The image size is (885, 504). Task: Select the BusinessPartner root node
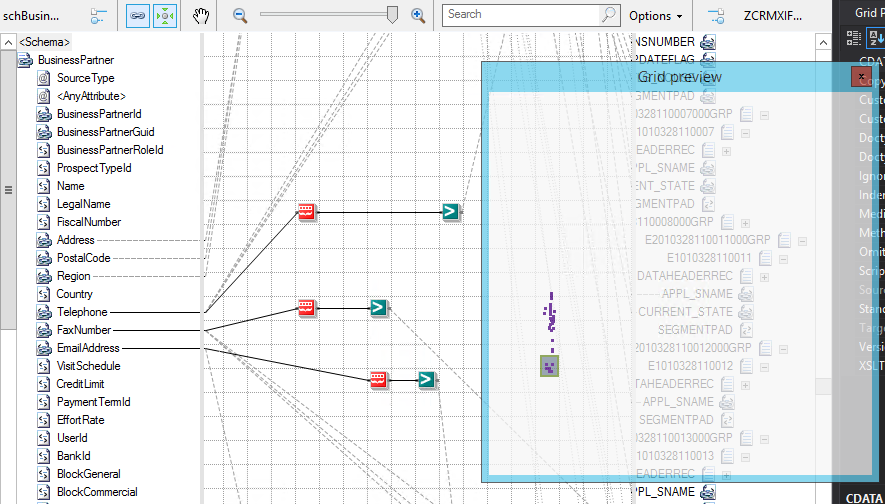tap(75, 60)
